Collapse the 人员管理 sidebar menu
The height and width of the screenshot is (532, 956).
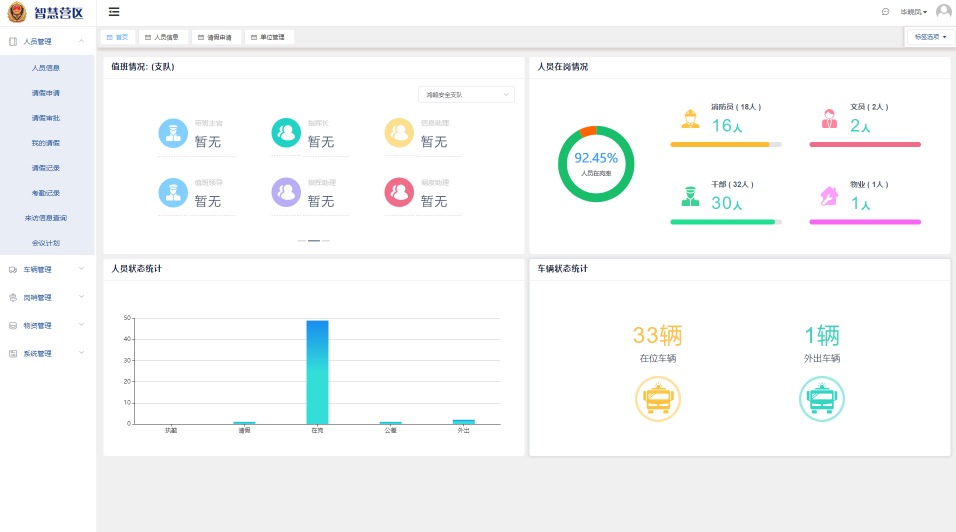coord(46,42)
